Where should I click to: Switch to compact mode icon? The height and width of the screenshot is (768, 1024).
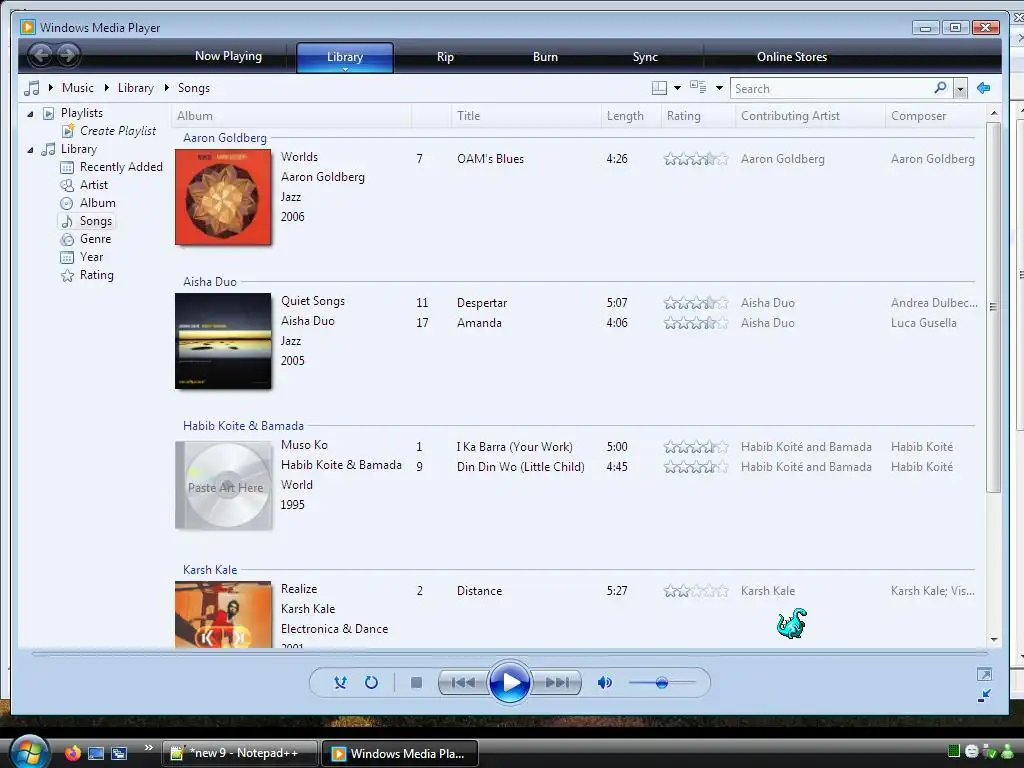[x=984, y=696]
